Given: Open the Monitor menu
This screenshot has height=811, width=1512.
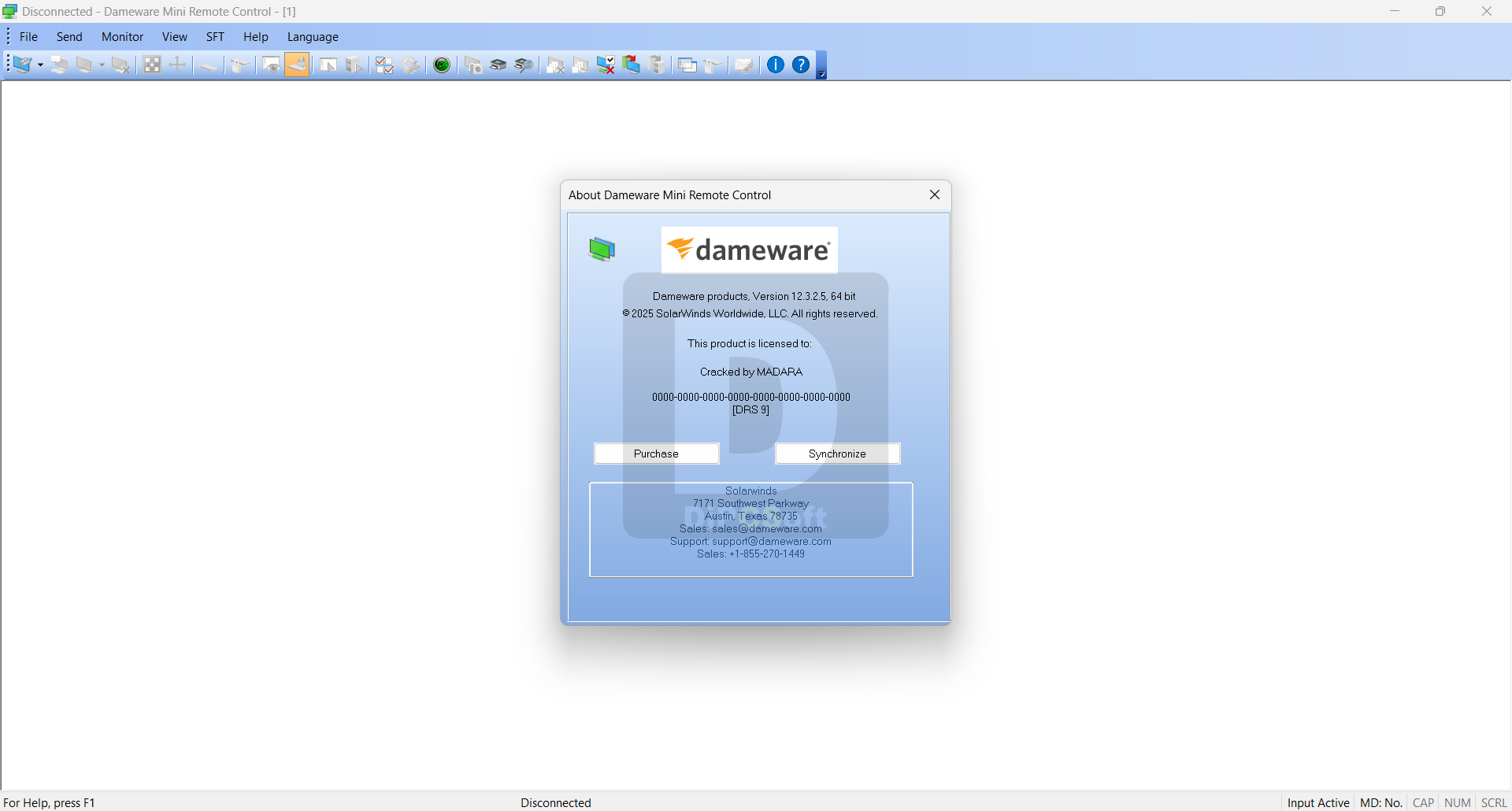Looking at the screenshot, I should point(123,37).
